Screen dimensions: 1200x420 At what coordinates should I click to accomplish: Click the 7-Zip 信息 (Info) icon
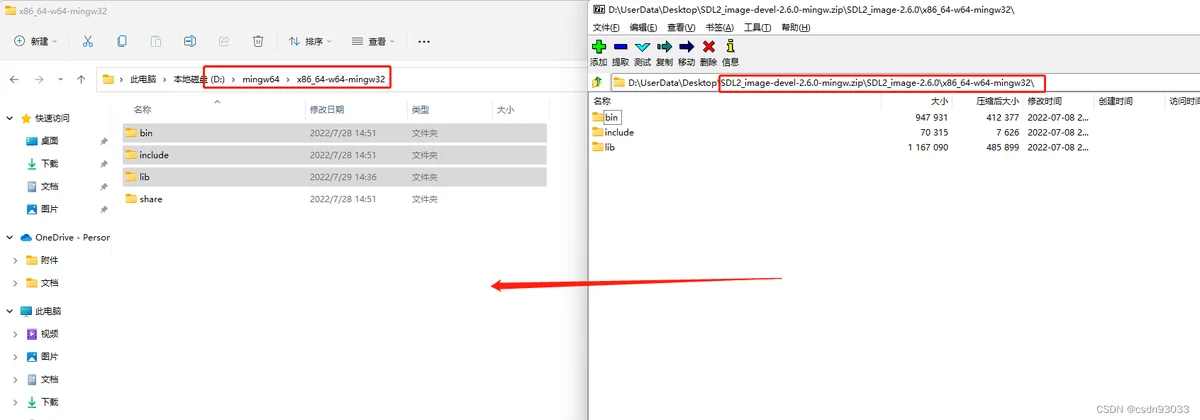point(730,47)
